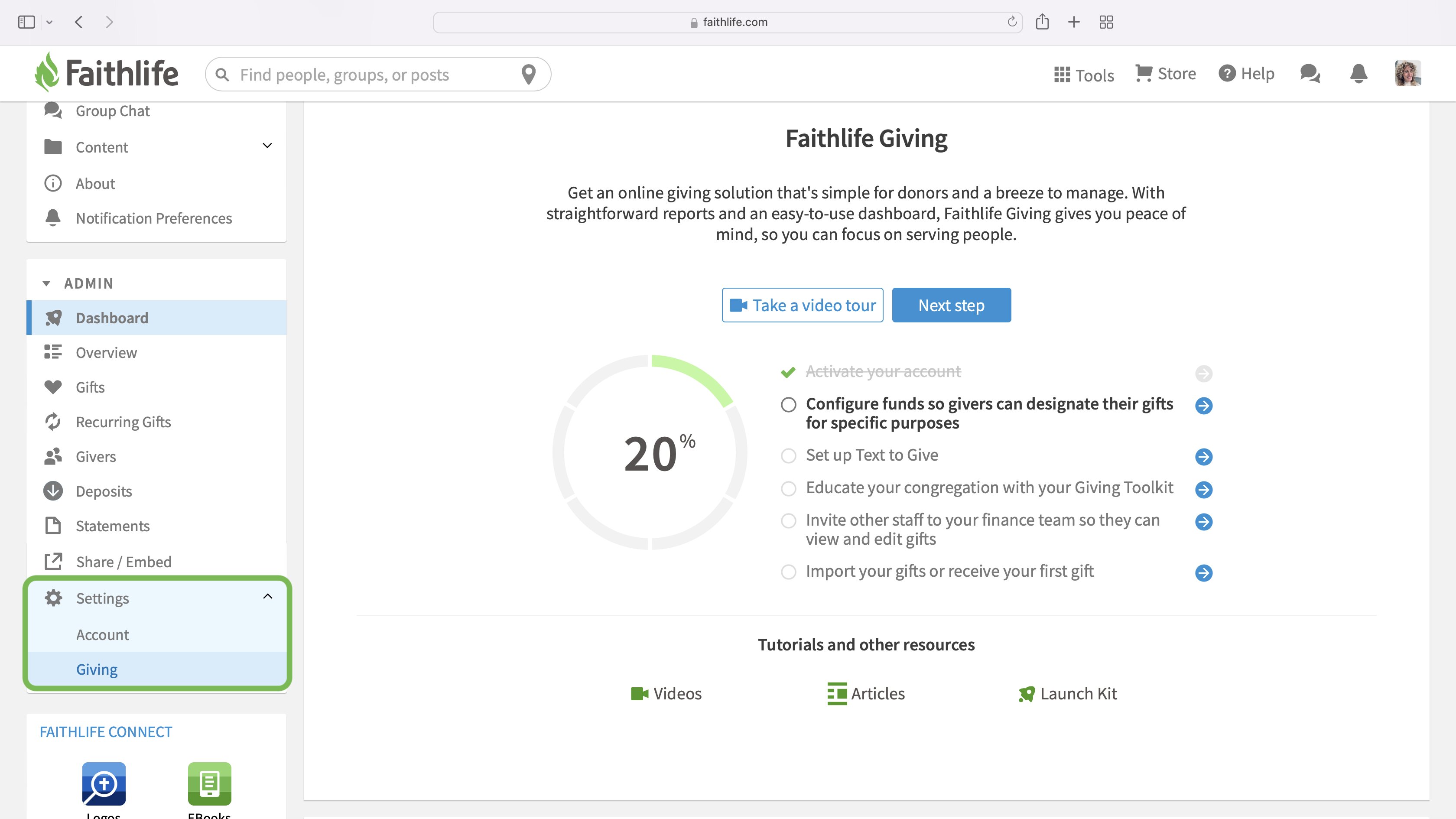Open the FAITHLIFE CONNECT heading link
The width and height of the screenshot is (1456, 819).
coord(106,732)
